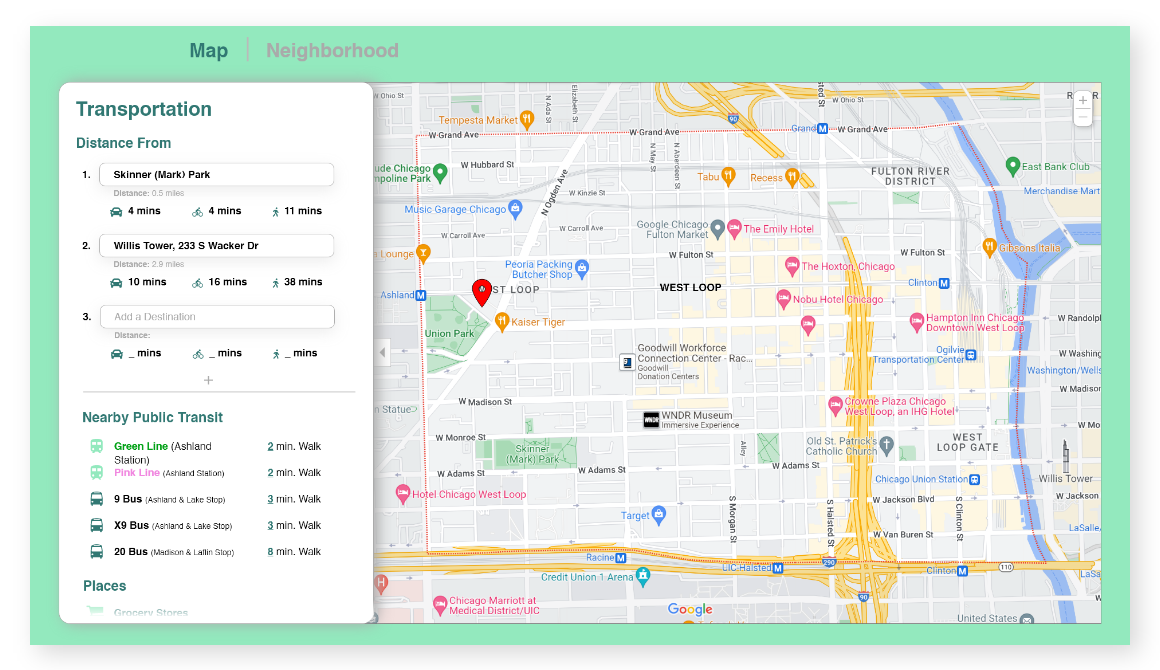Click East Bank Club marker
Viewport: 1160px width, 670px height.
[x=1013, y=166]
